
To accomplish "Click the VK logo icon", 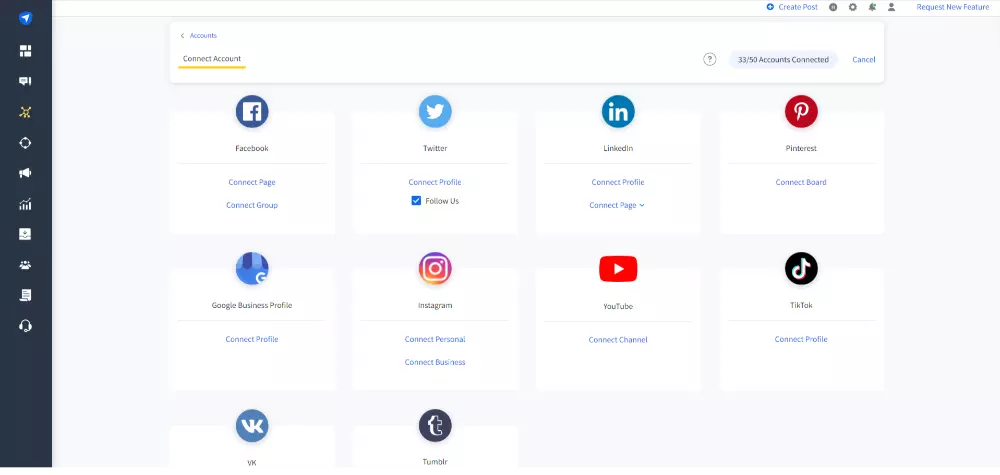I will [252, 425].
